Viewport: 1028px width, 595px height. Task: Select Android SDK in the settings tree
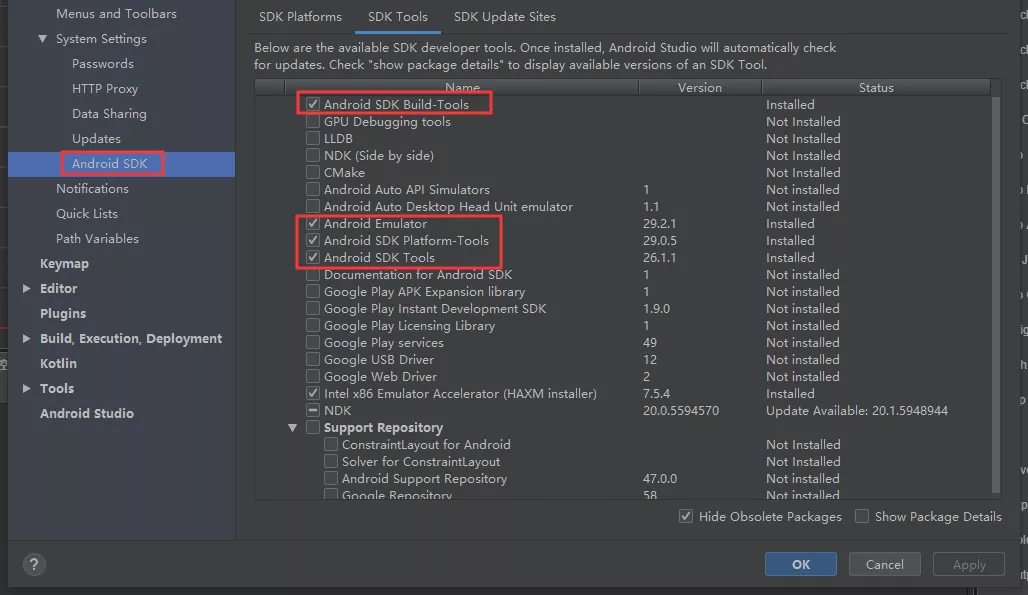pos(110,163)
